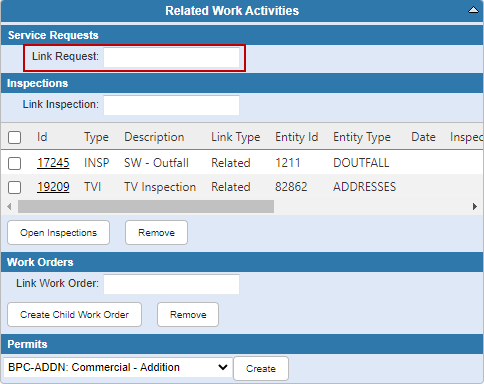The width and height of the screenshot is (484, 384).
Task: Open the permit type dropdown BPC-ADDN
Action: [x=118, y=367]
